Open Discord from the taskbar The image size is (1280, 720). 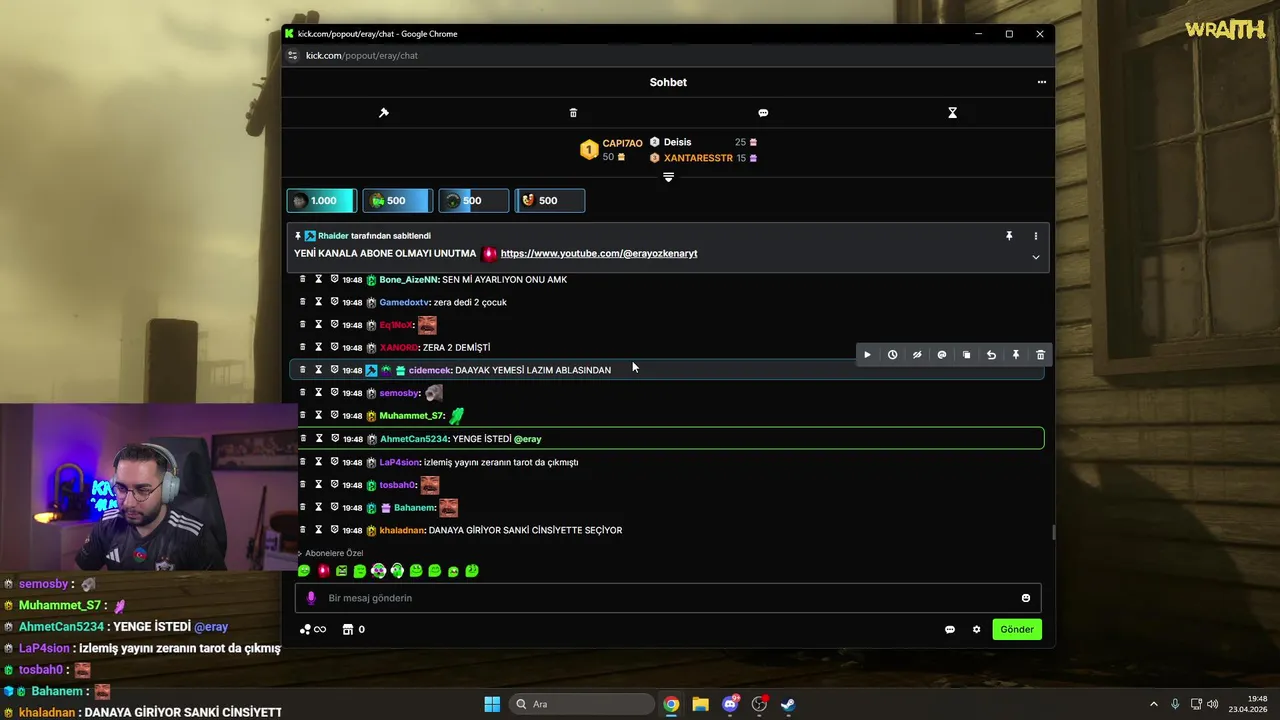pyautogui.click(x=730, y=704)
